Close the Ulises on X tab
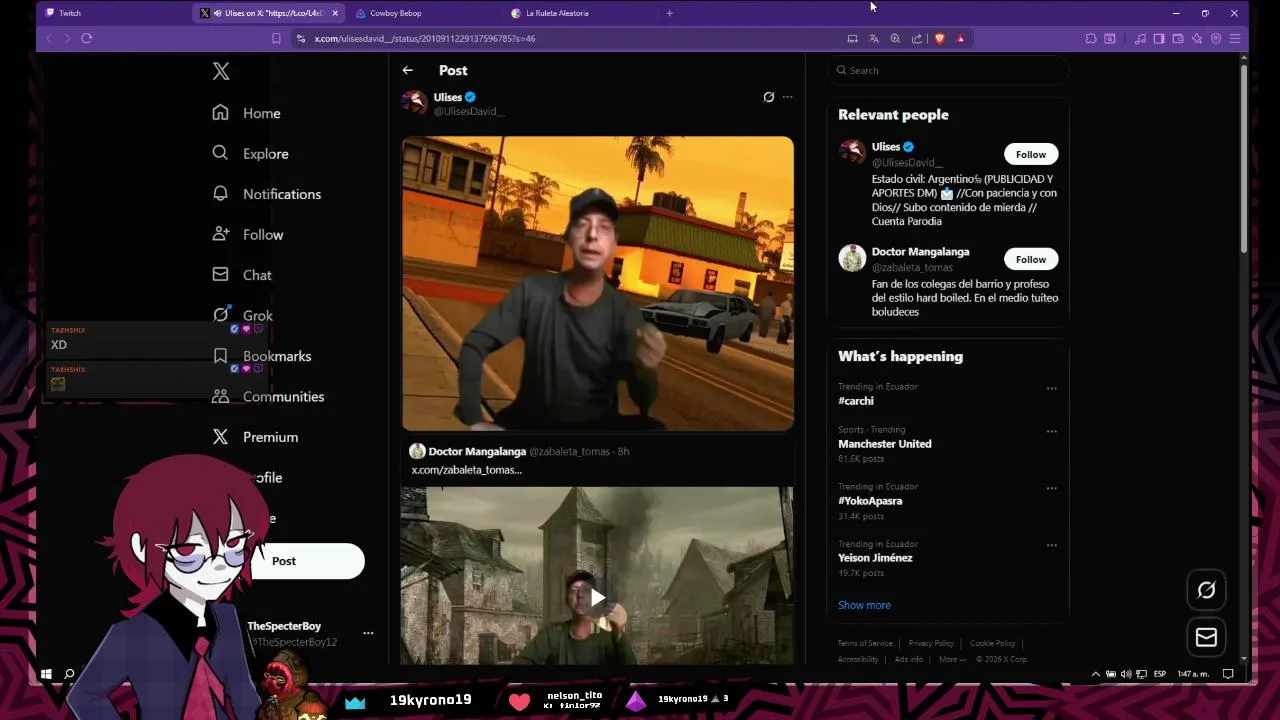Image resolution: width=1280 pixels, height=720 pixels. [x=335, y=13]
